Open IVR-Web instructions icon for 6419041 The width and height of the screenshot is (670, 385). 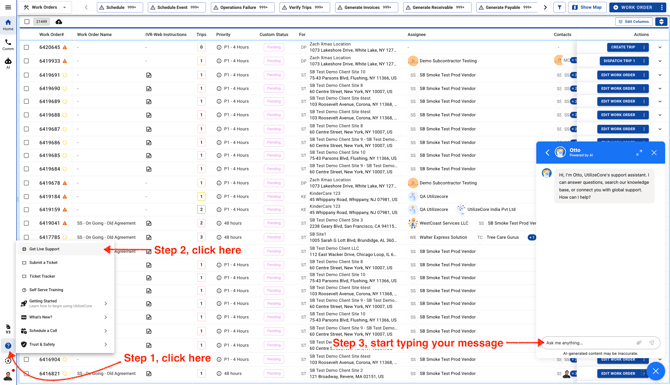pyautogui.click(x=148, y=223)
